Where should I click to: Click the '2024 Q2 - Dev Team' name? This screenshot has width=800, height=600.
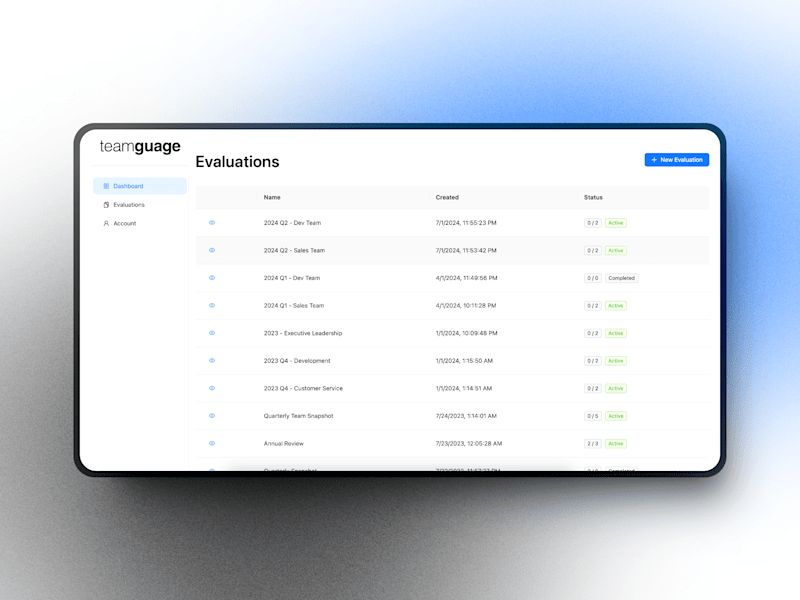[x=292, y=223]
